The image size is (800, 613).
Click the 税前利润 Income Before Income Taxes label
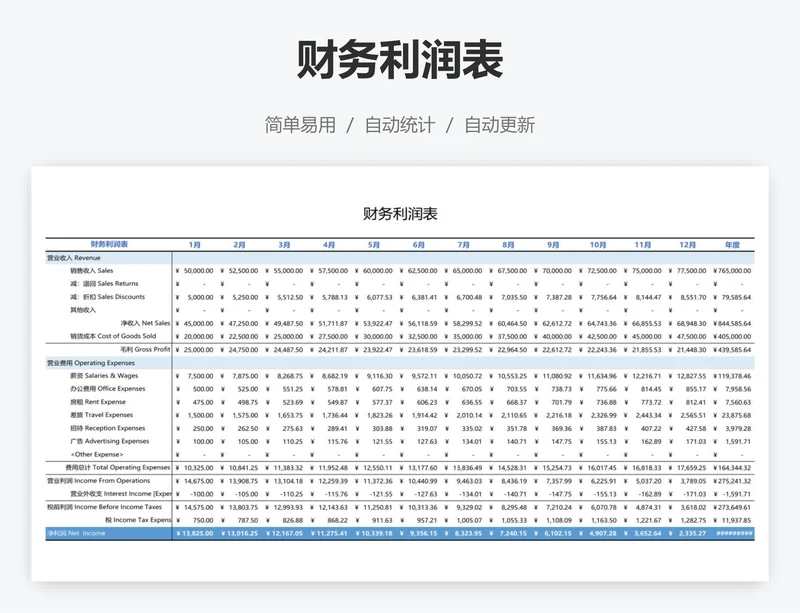[x=104, y=507]
